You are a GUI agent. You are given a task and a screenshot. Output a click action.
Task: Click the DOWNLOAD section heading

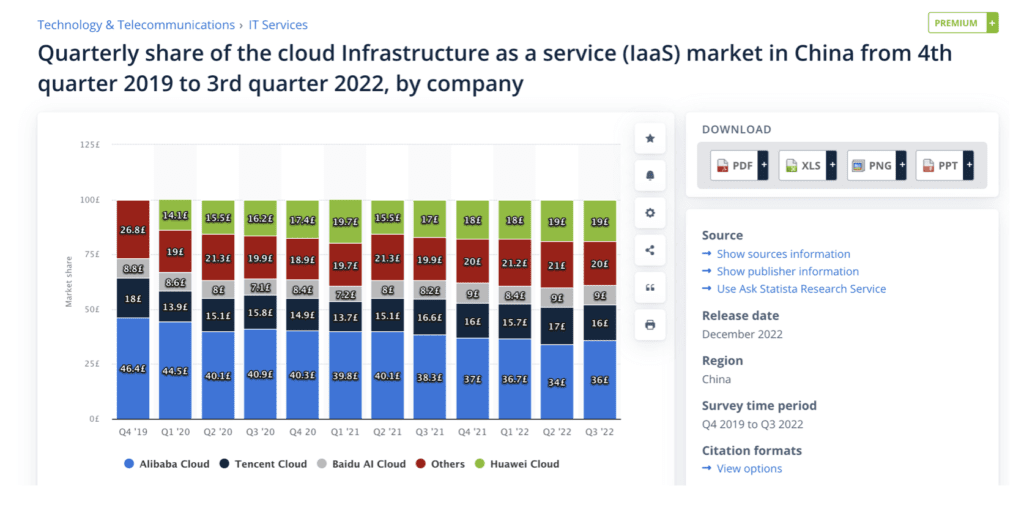click(737, 129)
